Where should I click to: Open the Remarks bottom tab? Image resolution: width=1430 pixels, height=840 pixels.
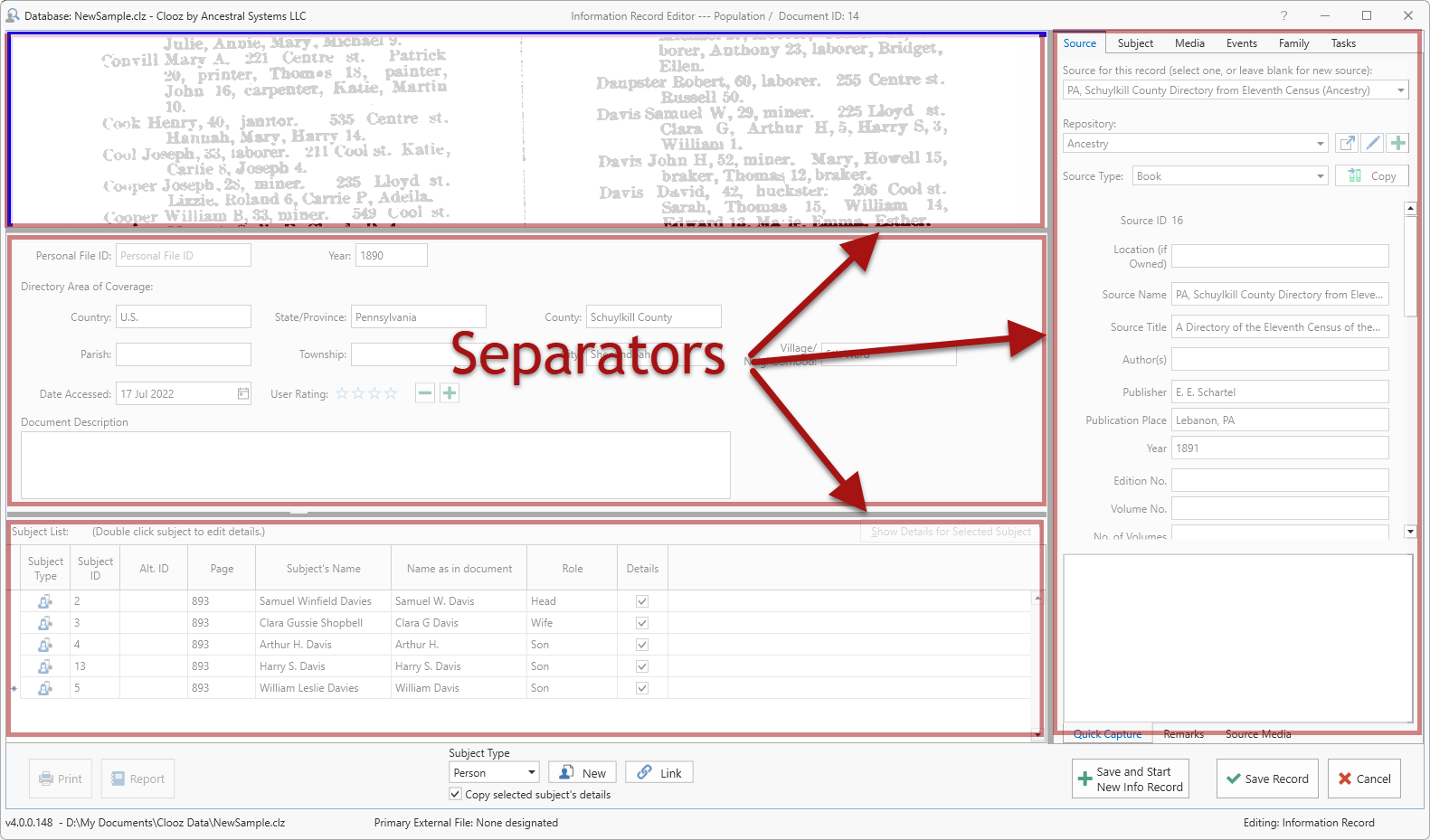1183,734
